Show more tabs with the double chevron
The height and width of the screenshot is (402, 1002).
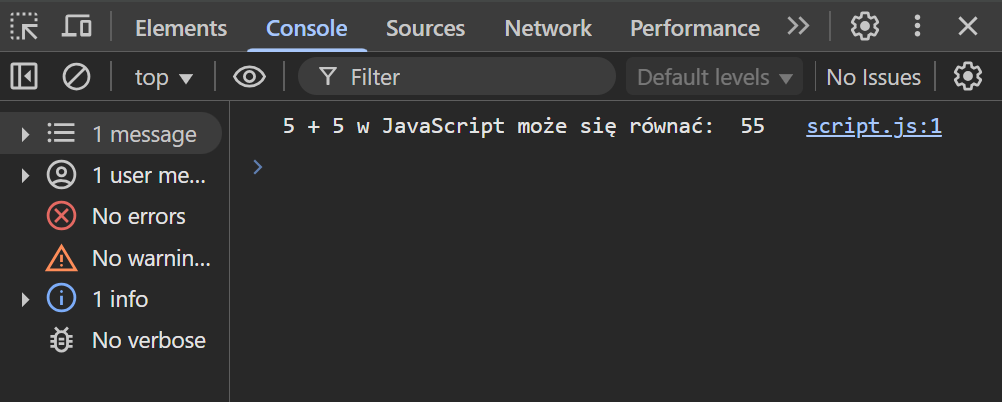[x=798, y=26]
